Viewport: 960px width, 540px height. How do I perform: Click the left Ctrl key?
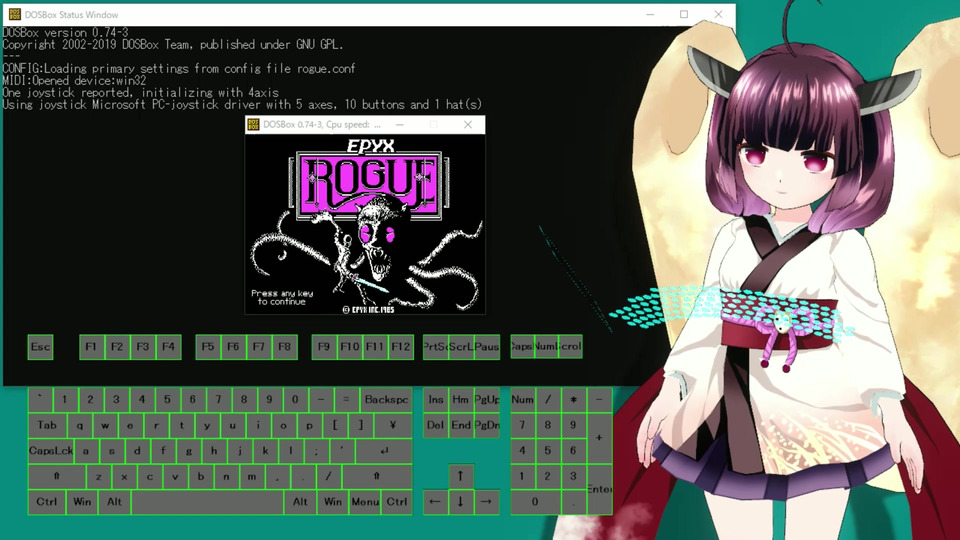click(x=47, y=503)
